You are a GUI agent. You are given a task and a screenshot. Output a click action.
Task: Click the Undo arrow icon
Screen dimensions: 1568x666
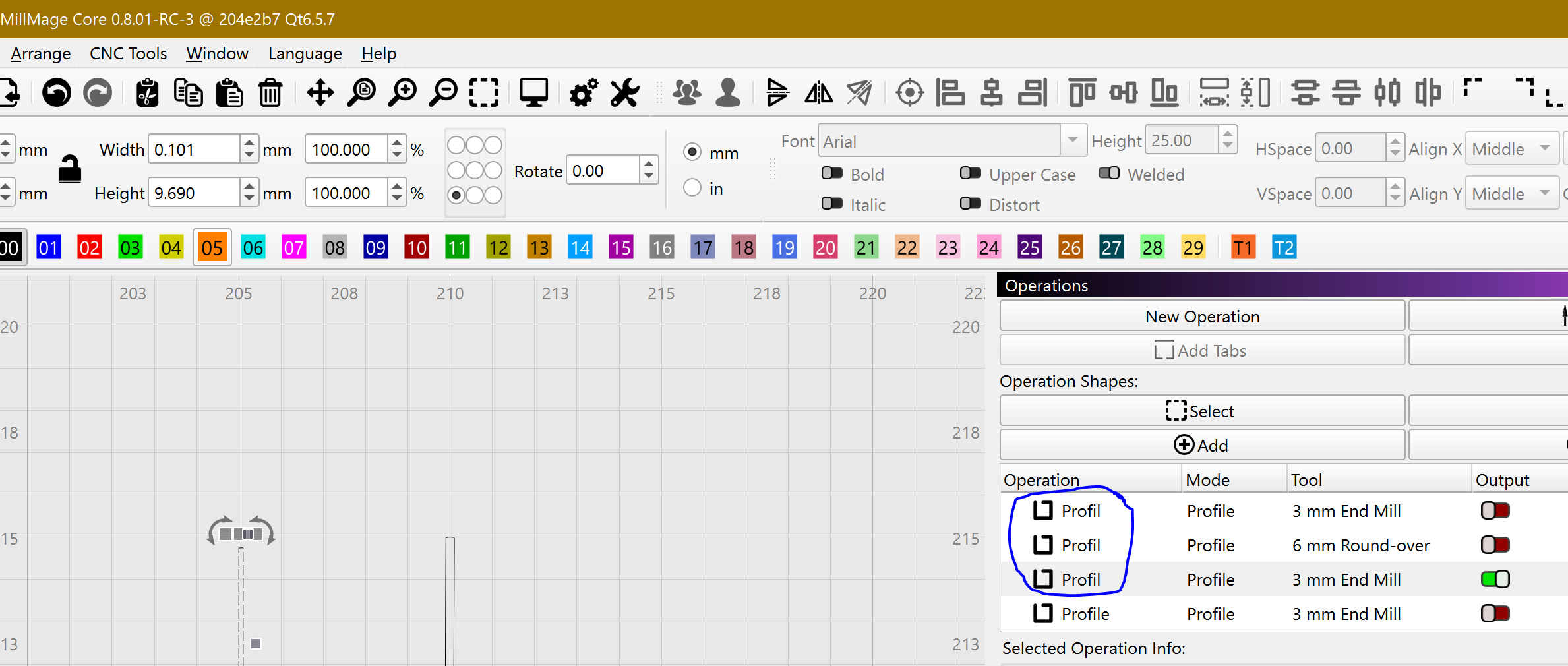(x=57, y=92)
